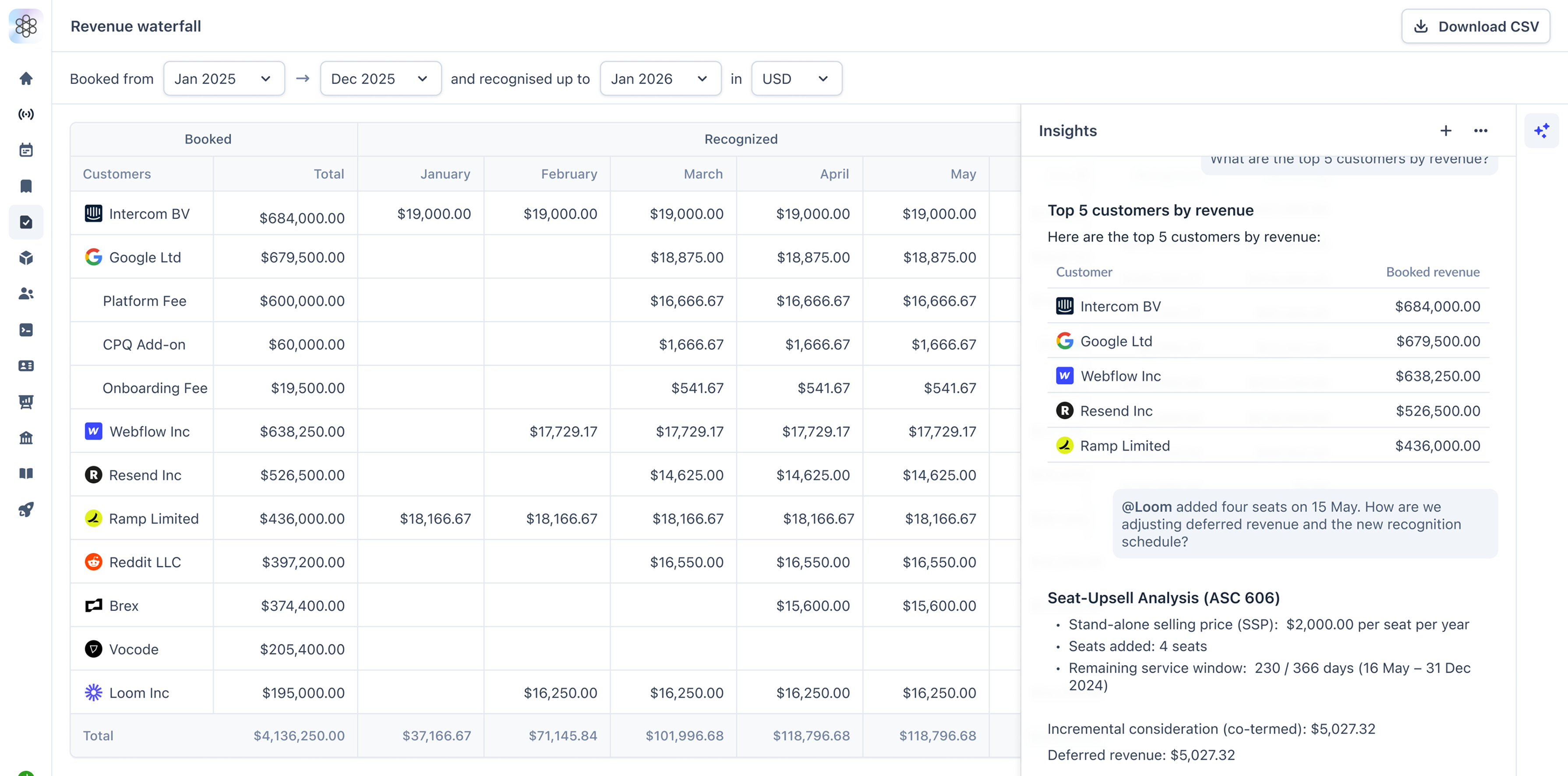Viewport: 1568px width, 776px height.
Task: Select the rocket icon at sidebar bottom
Action: click(25, 509)
